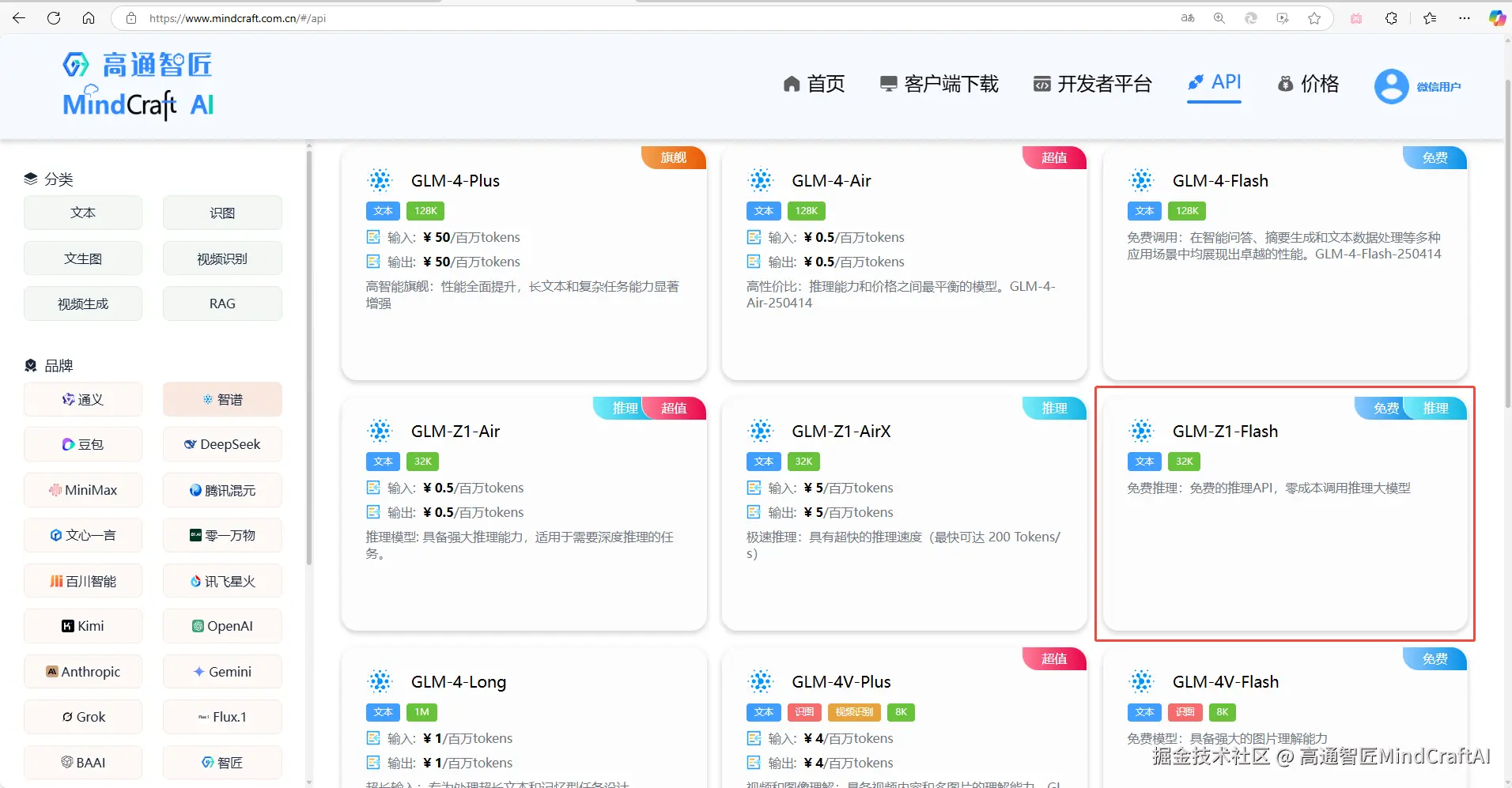Screen dimensions: 1512x788
Task: Filter by 视频生成 category
Action: 83,304
